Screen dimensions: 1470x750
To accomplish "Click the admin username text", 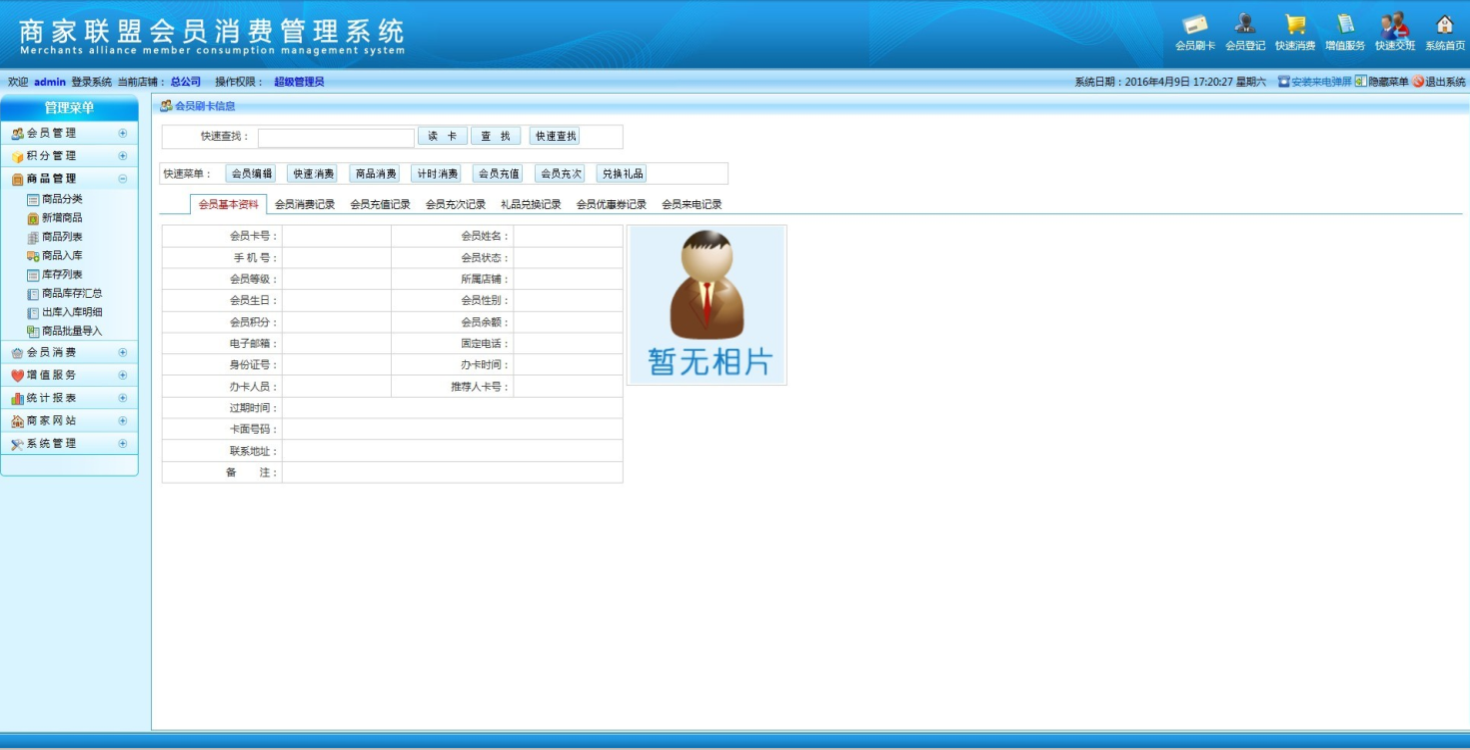I will coord(50,82).
